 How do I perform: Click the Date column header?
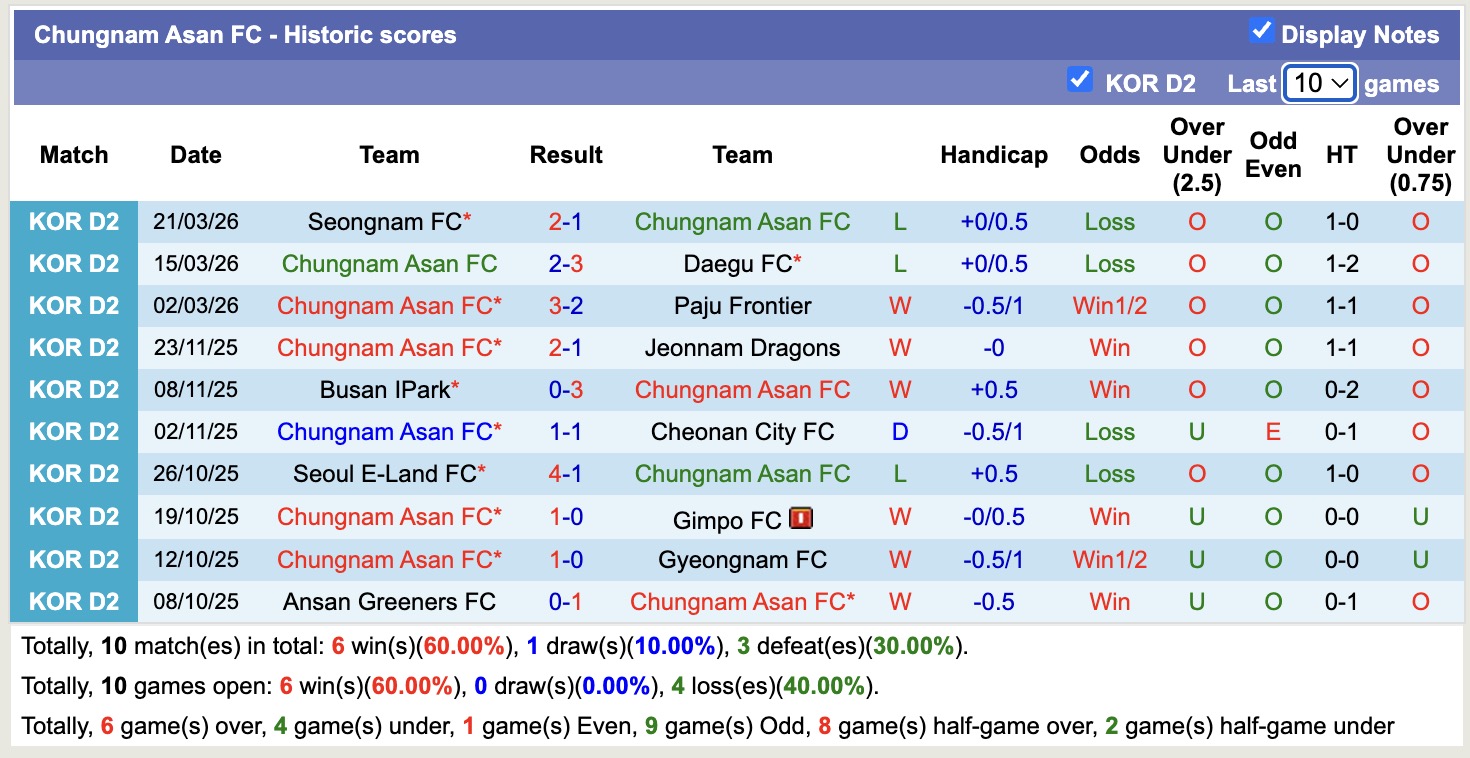pyautogui.click(x=195, y=155)
